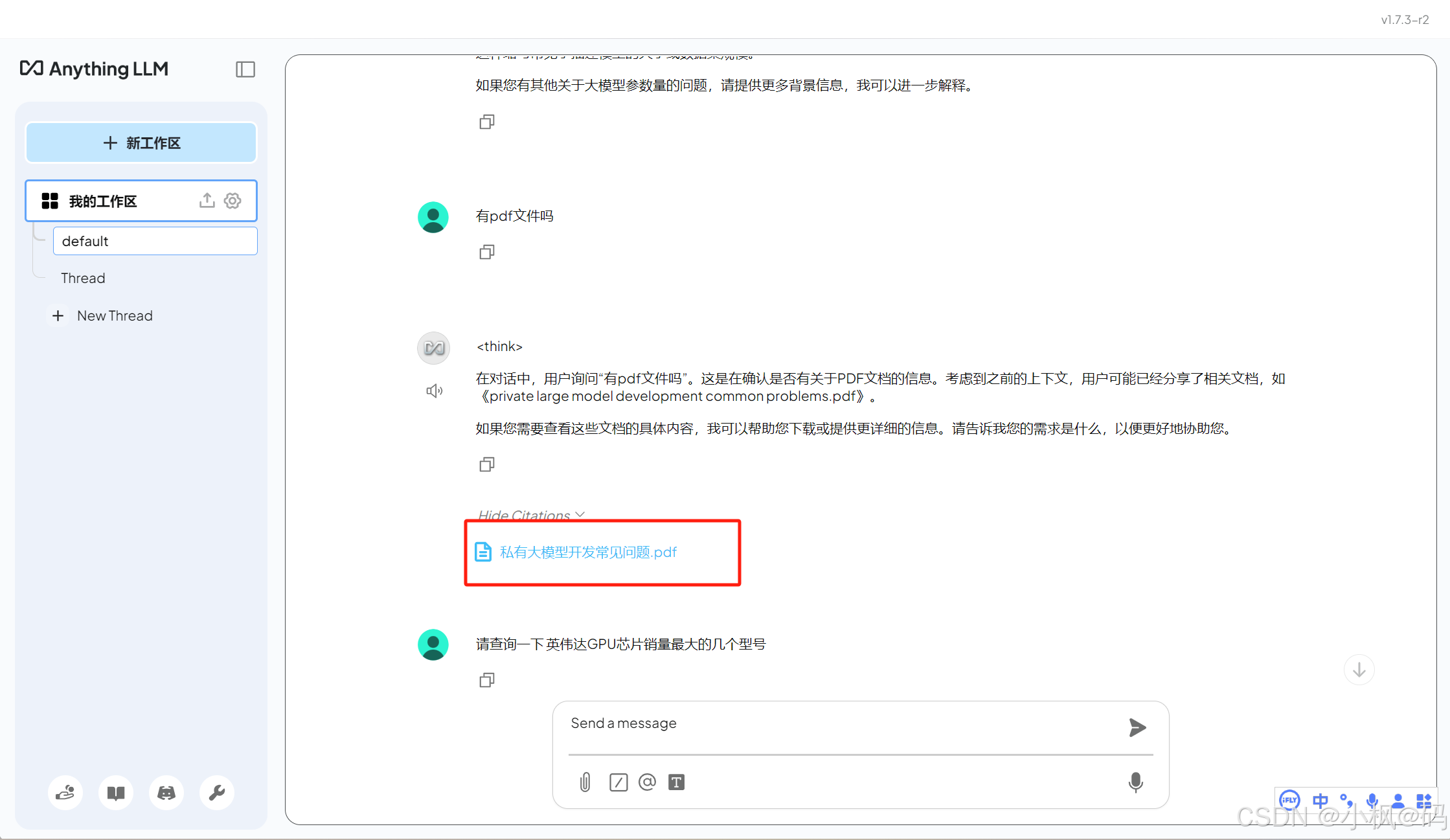1450x840 pixels.
Task: Select the Thread item in sidebar
Action: tap(83, 278)
